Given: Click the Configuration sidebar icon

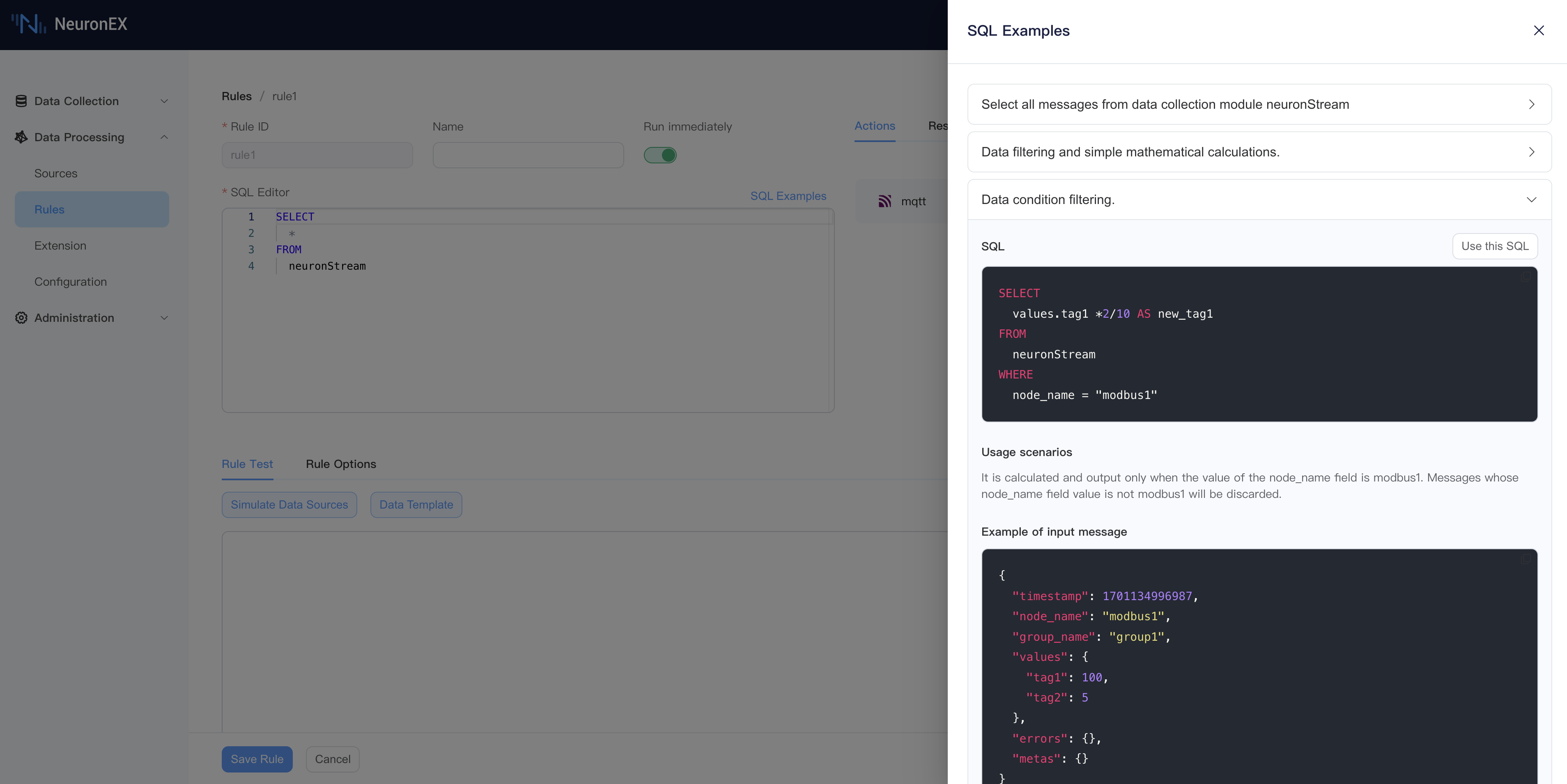Looking at the screenshot, I should point(70,281).
